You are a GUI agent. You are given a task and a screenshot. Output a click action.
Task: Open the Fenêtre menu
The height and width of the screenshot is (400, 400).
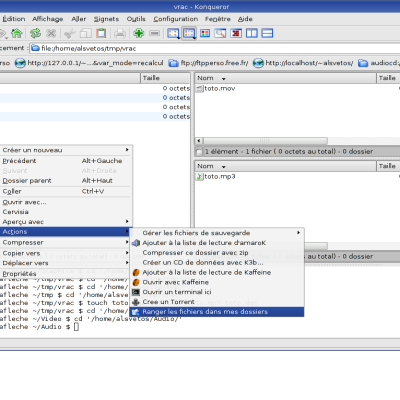point(218,19)
